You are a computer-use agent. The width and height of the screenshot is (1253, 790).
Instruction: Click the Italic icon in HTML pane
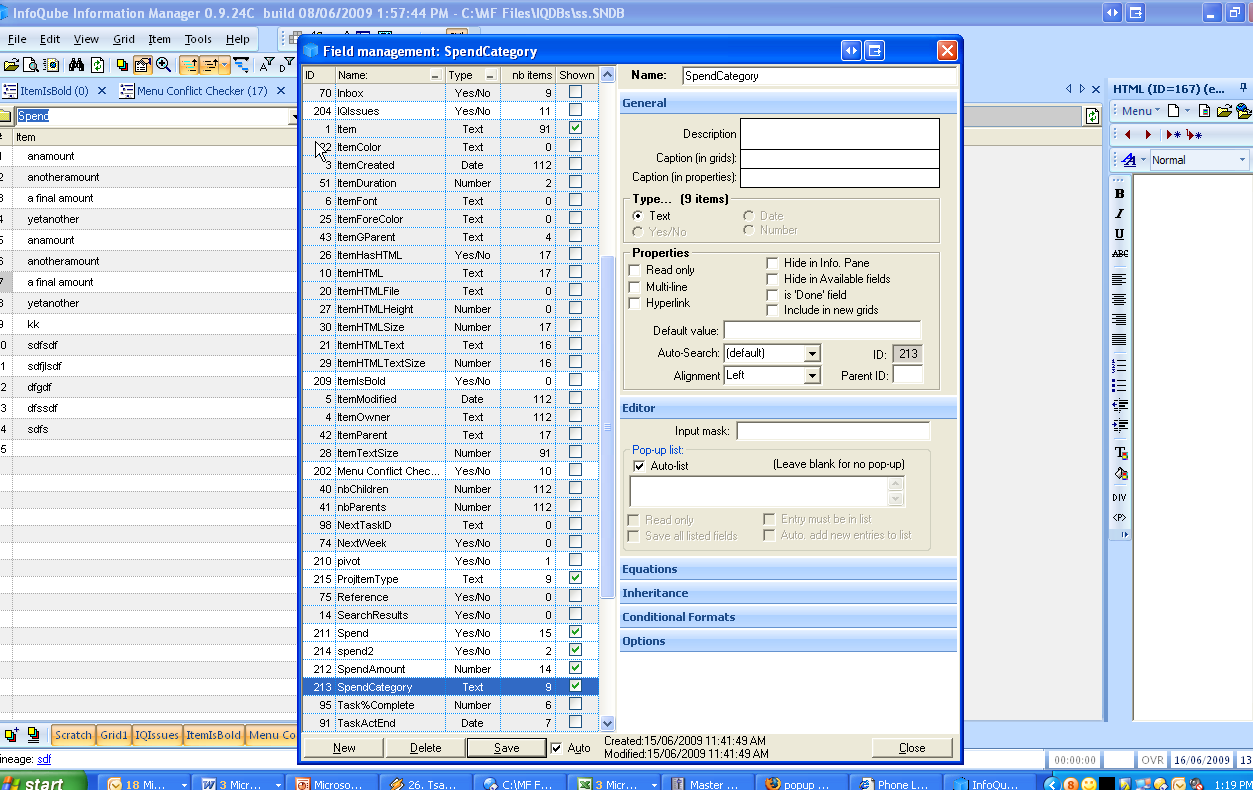tap(1119, 214)
